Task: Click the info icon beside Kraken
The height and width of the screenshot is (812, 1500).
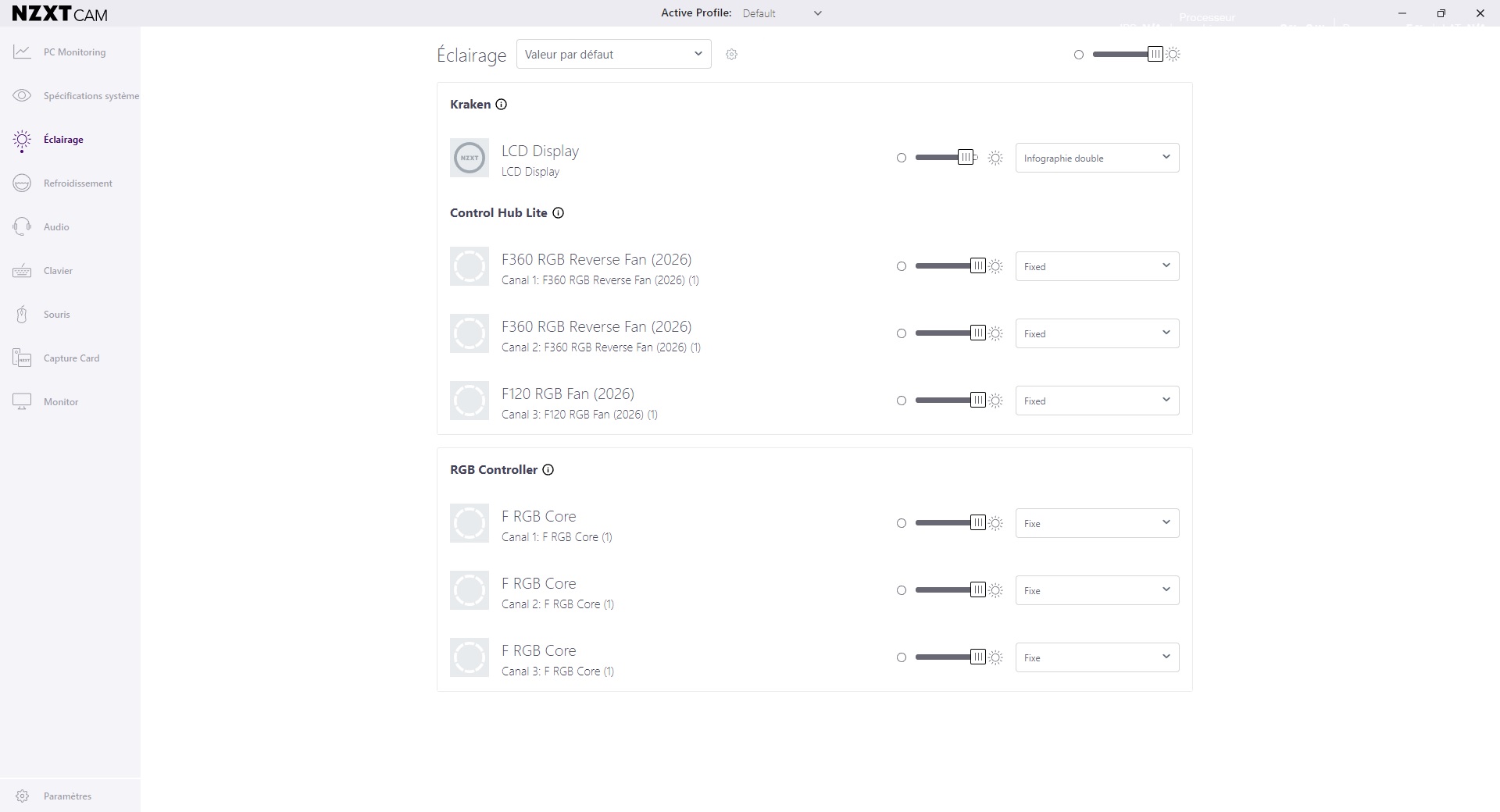Action: [502, 105]
